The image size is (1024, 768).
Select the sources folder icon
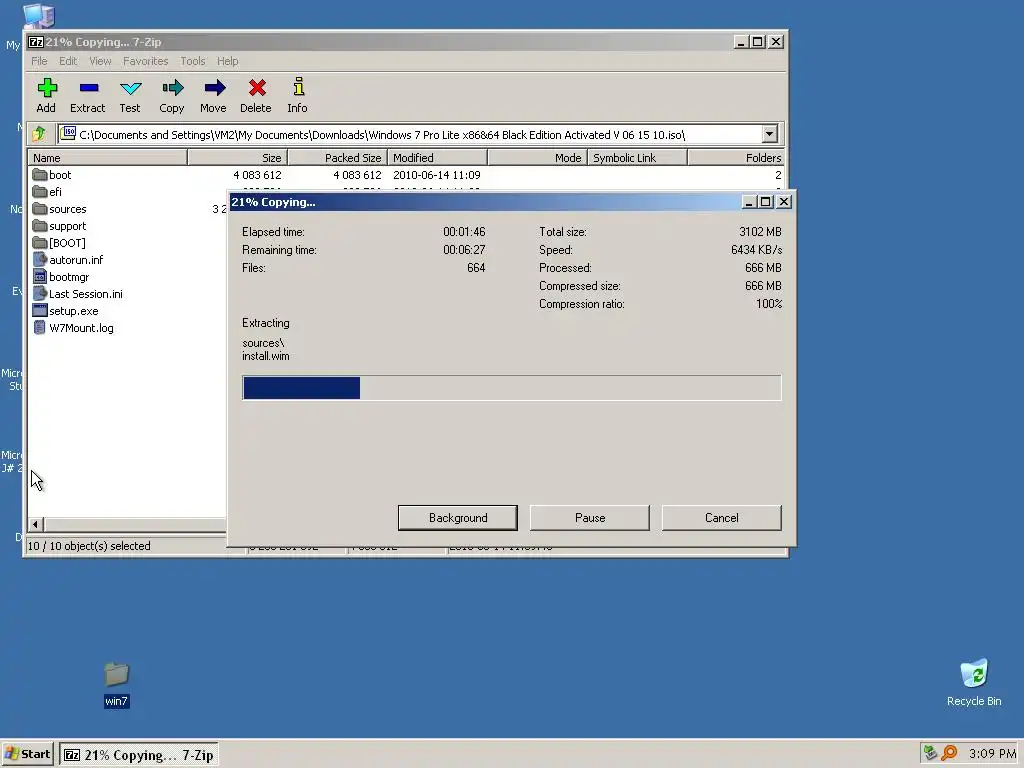coord(40,208)
